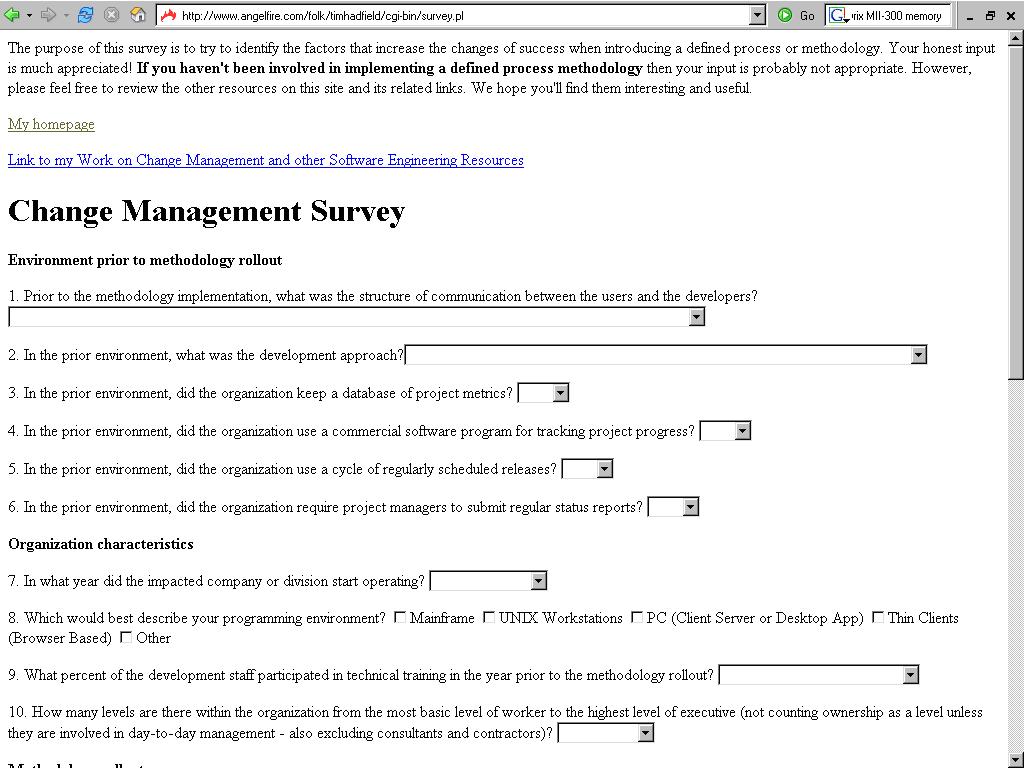Check the Mainframe programming environment box
This screenshot has height=768, width=1024.
pos(399,617)
